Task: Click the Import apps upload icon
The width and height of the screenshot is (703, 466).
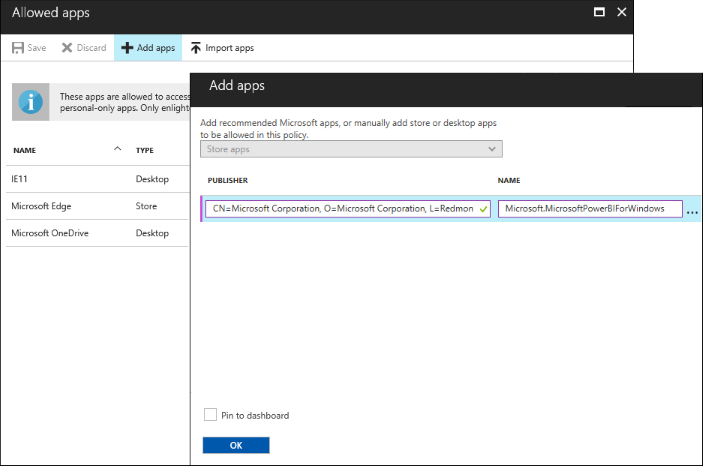Action: click(x=196, y=48)
